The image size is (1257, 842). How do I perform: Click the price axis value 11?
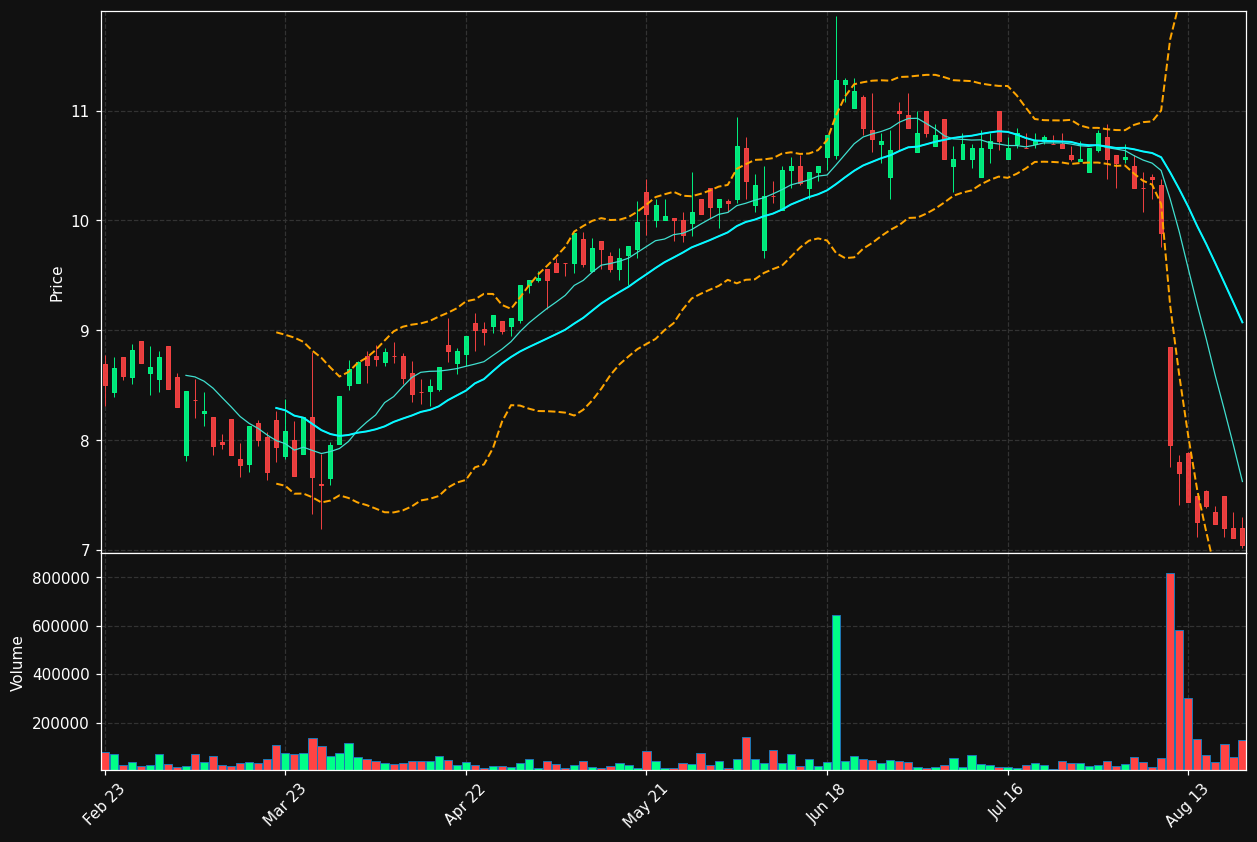tap(79, 112)
